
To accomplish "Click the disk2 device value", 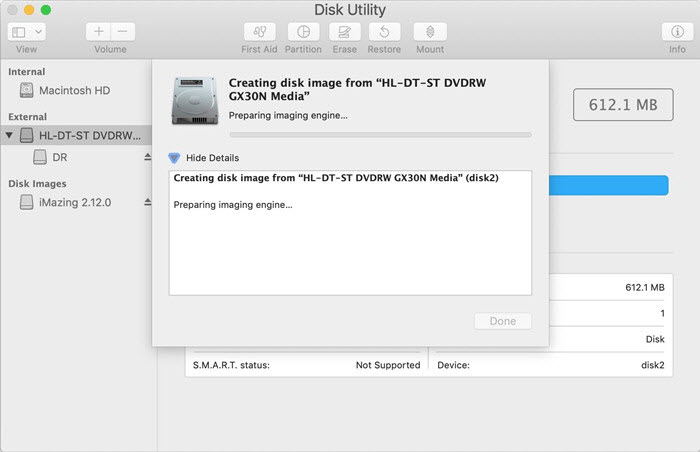I will [653, 365].
